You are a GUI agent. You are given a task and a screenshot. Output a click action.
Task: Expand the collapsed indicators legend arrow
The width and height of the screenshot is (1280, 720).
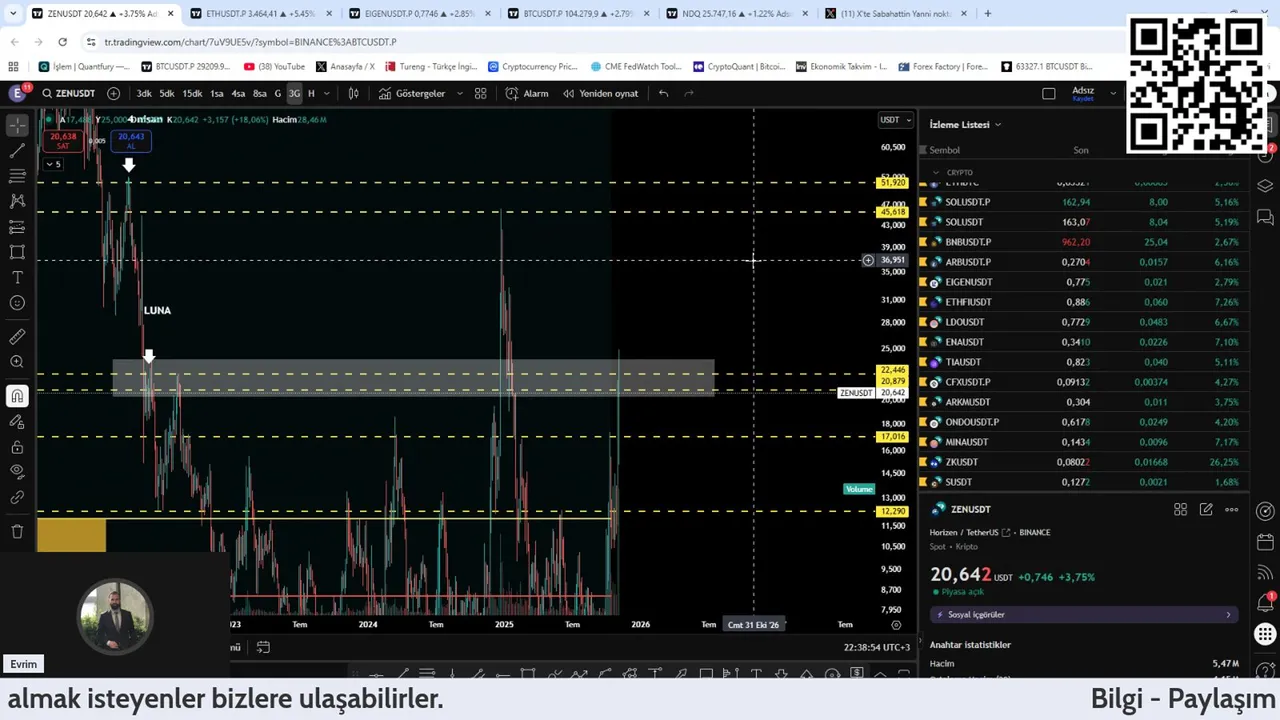(52, 164)
